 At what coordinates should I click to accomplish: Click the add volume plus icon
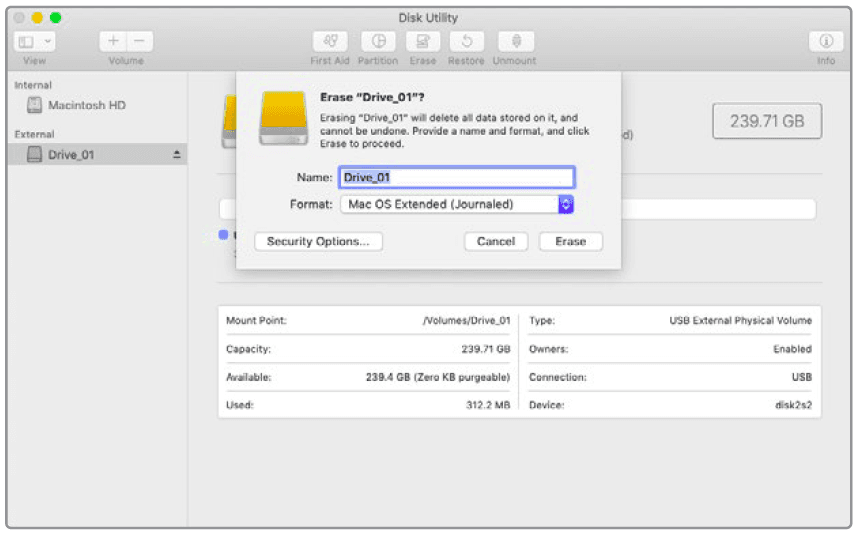113,42
